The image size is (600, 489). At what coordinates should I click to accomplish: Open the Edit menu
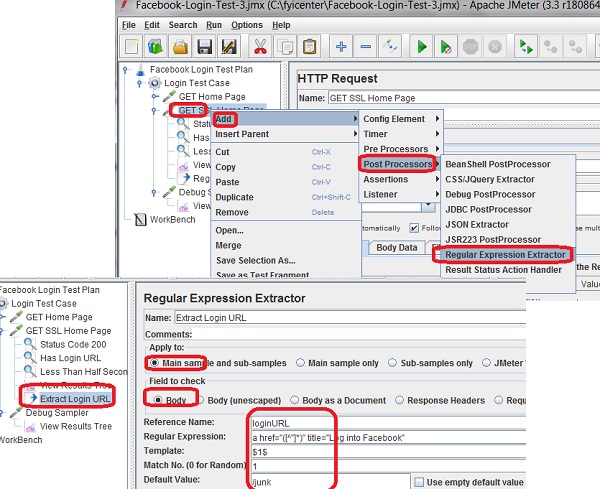[152, 25]
